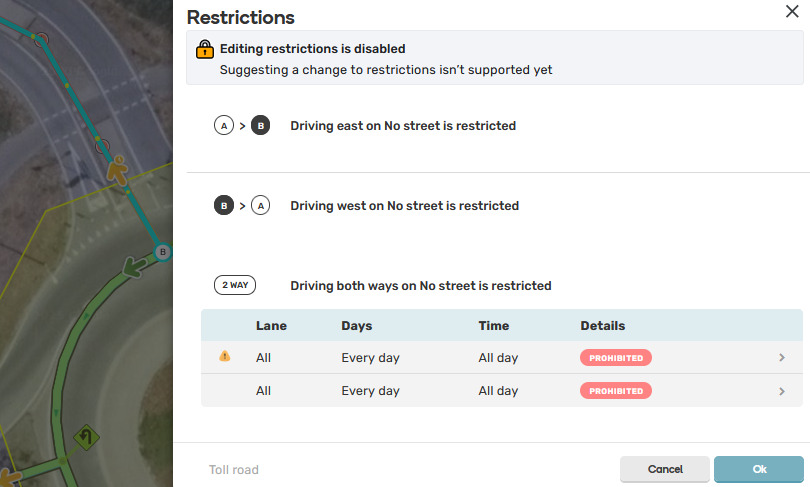
Task: Select Driving east on No street section
Action: 403,126
